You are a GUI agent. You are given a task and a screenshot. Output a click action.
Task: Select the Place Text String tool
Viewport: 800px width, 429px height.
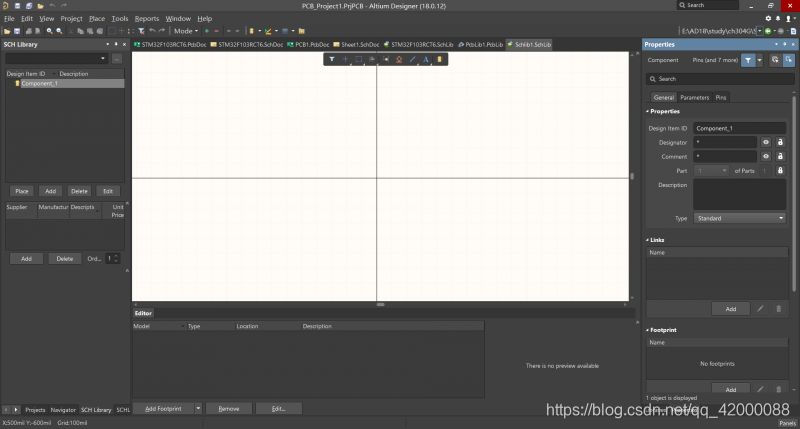[x=425, y=60]
